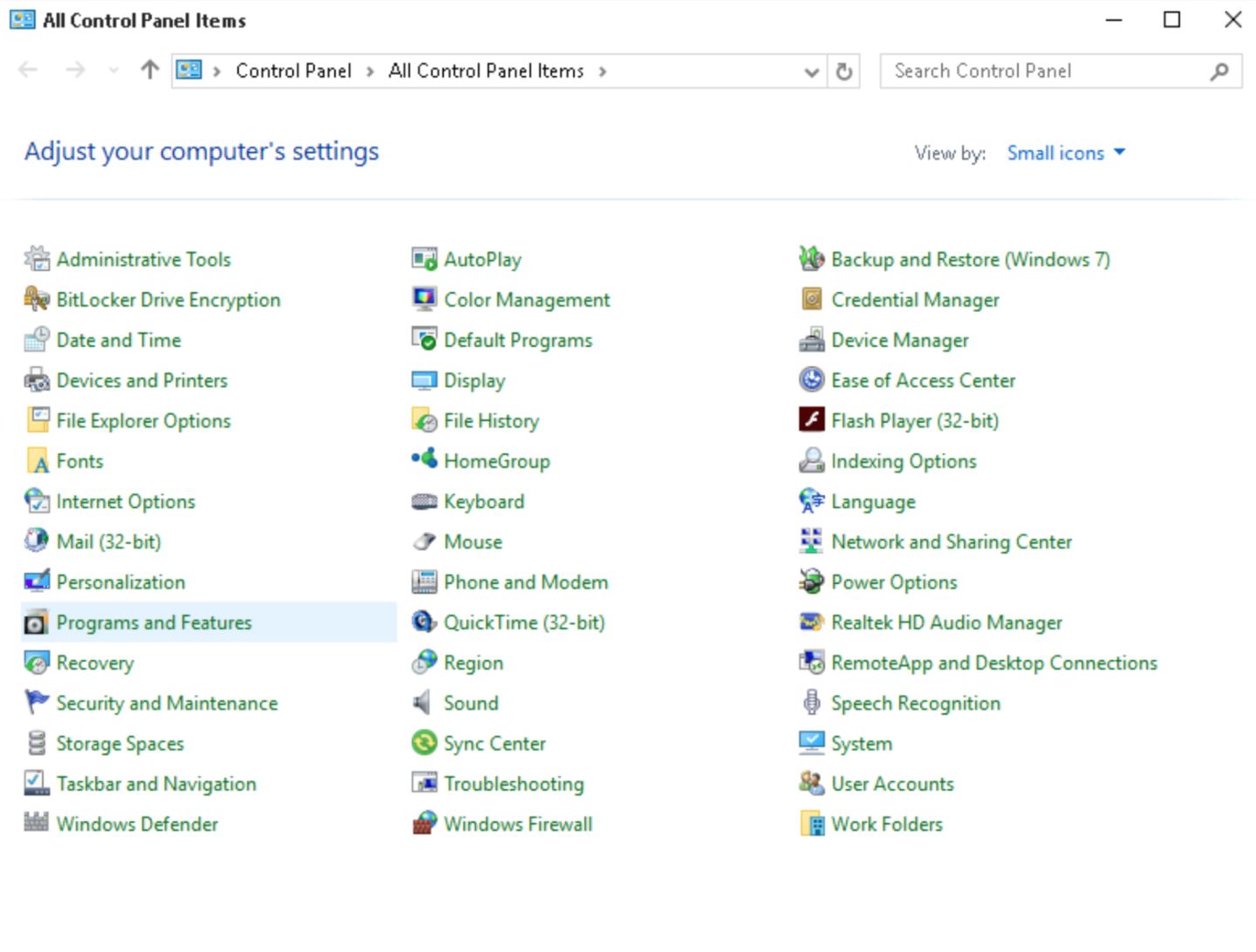Open the Language link
The height and width of the screenshot is (952, 1256).
pos(873,502)
